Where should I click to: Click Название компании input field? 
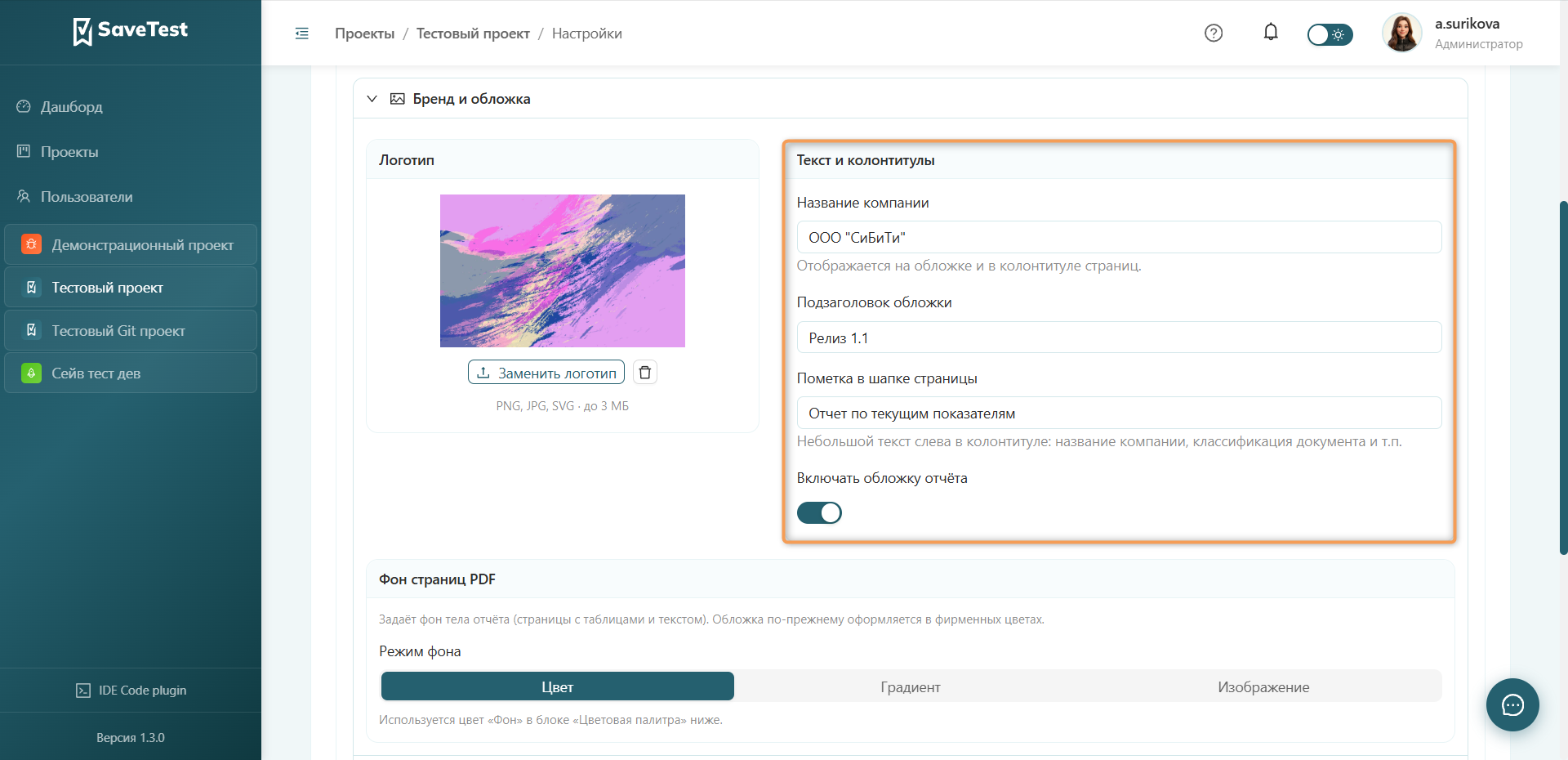pyautogui.click(x=1119, y=237)
